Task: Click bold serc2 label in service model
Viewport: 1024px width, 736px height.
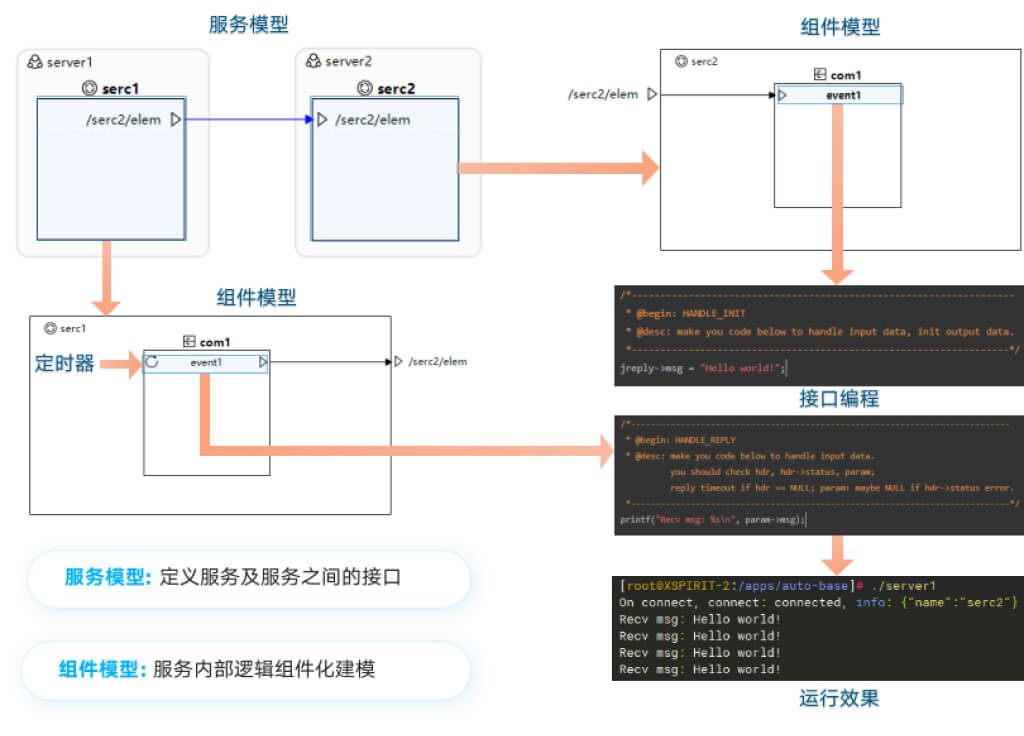Action: [396, 89]
